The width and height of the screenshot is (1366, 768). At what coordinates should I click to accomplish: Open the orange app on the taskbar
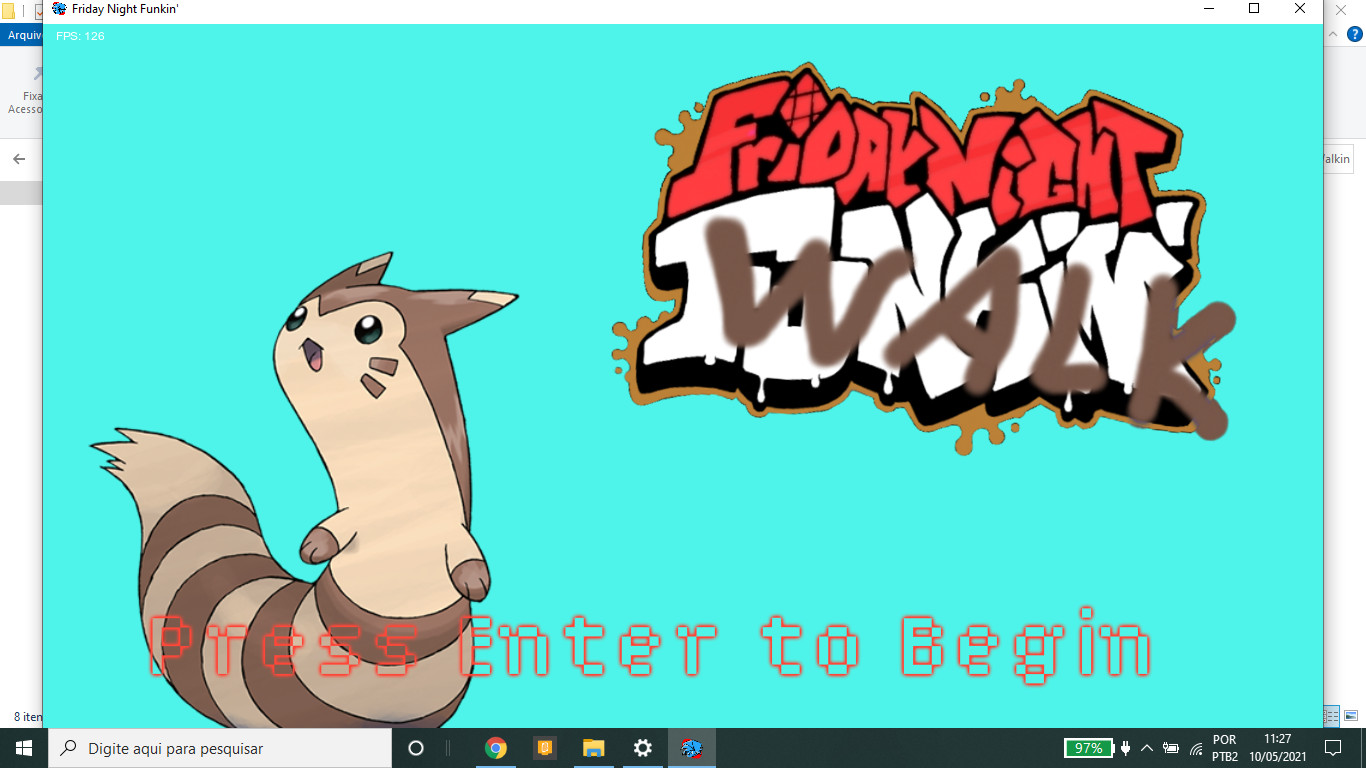(x=544, y=748)
